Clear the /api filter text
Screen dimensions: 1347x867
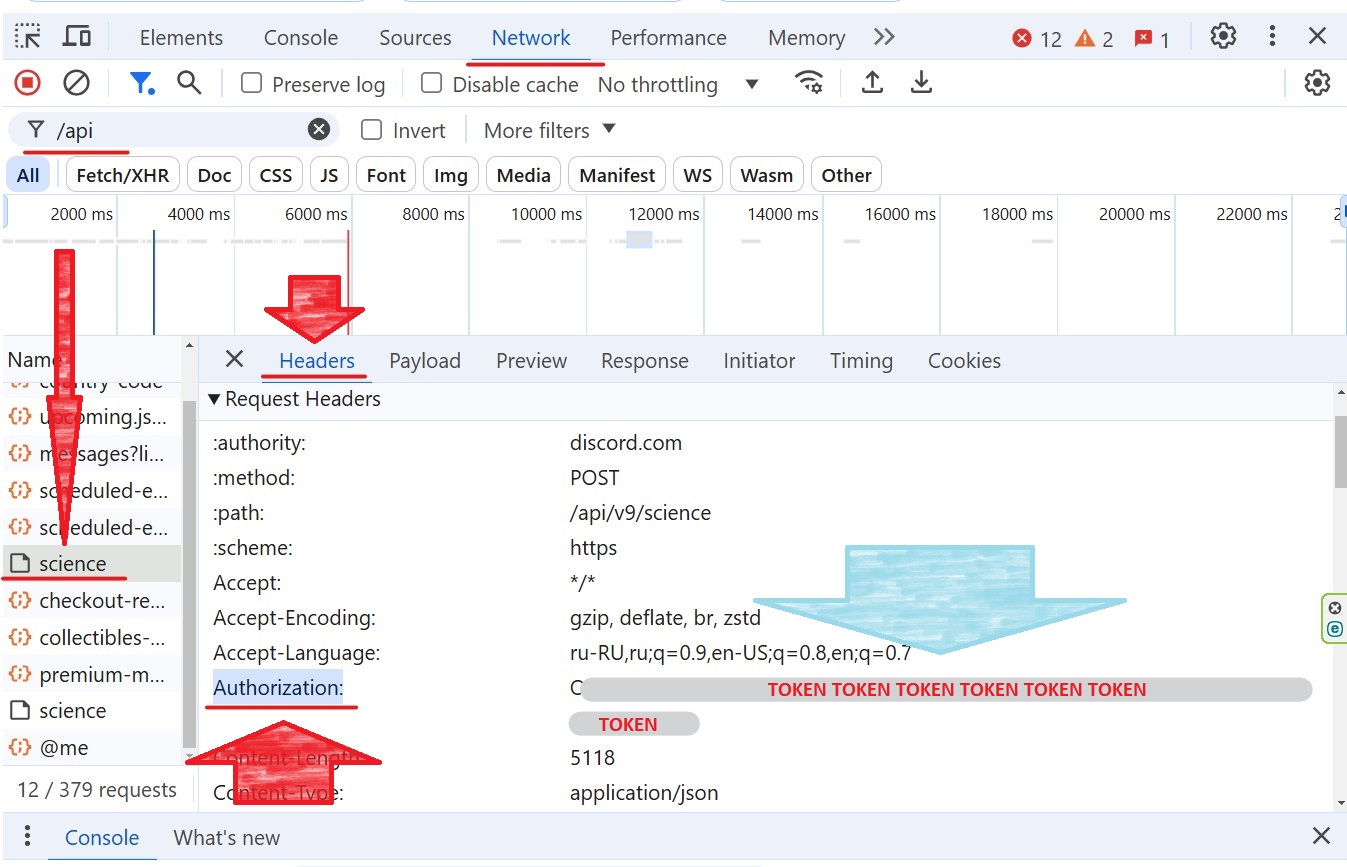coord(319,129)
